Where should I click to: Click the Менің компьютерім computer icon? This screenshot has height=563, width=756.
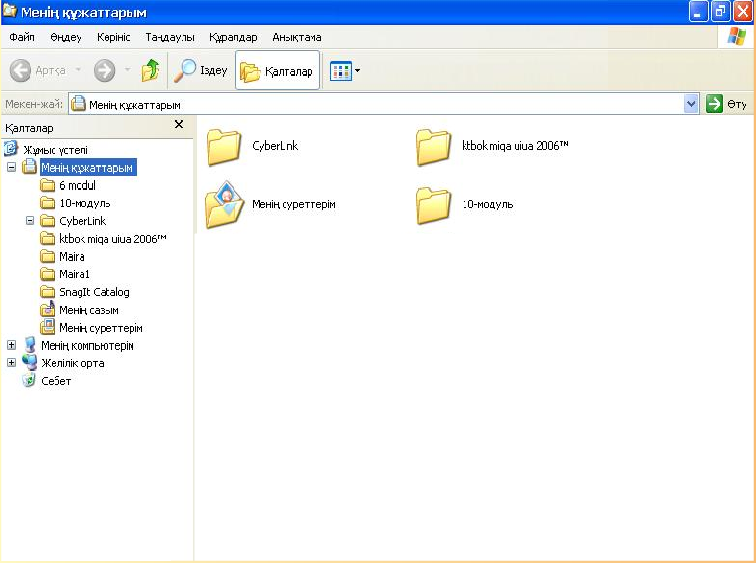30,345
